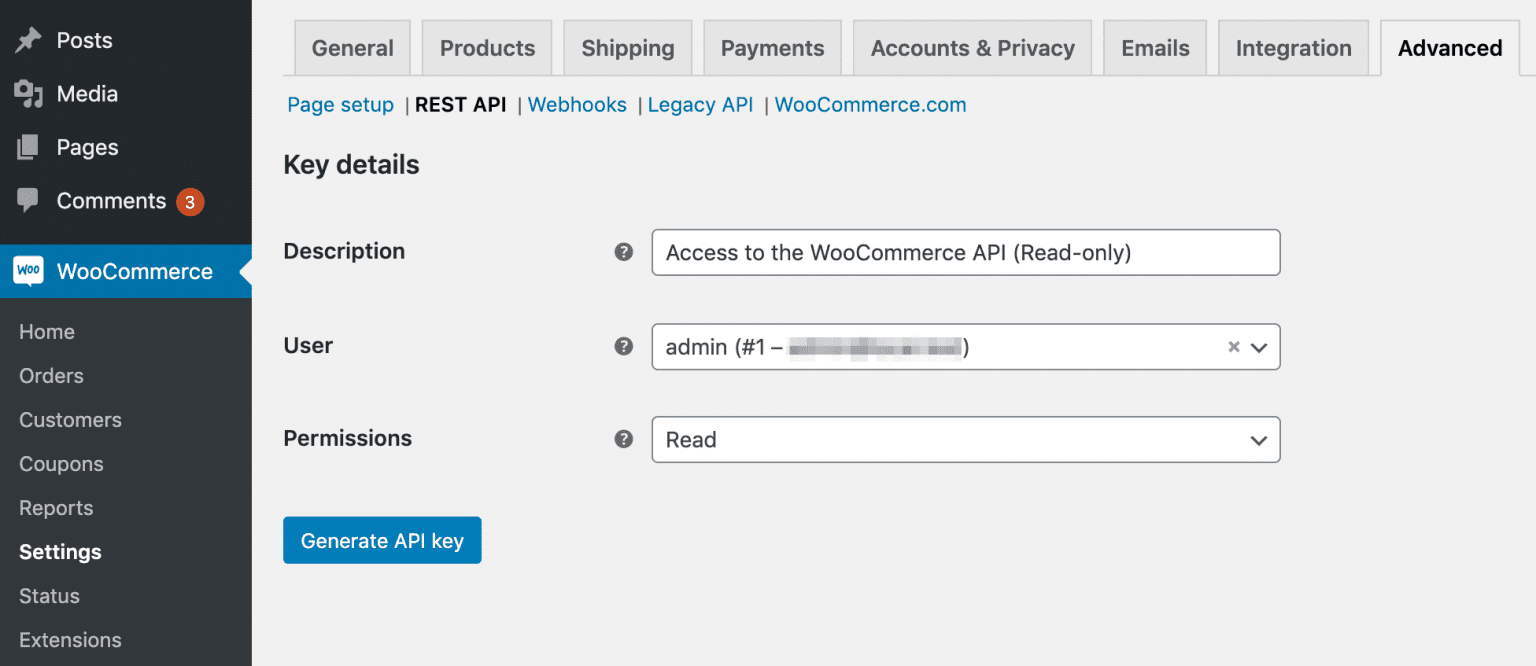
Task: Navigate to the Legacy API page
Action: 700,104
